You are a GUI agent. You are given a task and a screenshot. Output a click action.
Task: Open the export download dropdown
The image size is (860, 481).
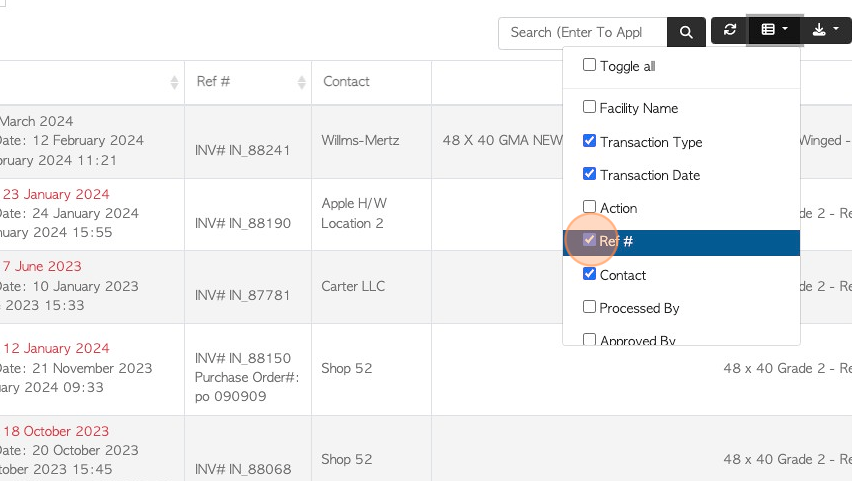click(825, 30)
